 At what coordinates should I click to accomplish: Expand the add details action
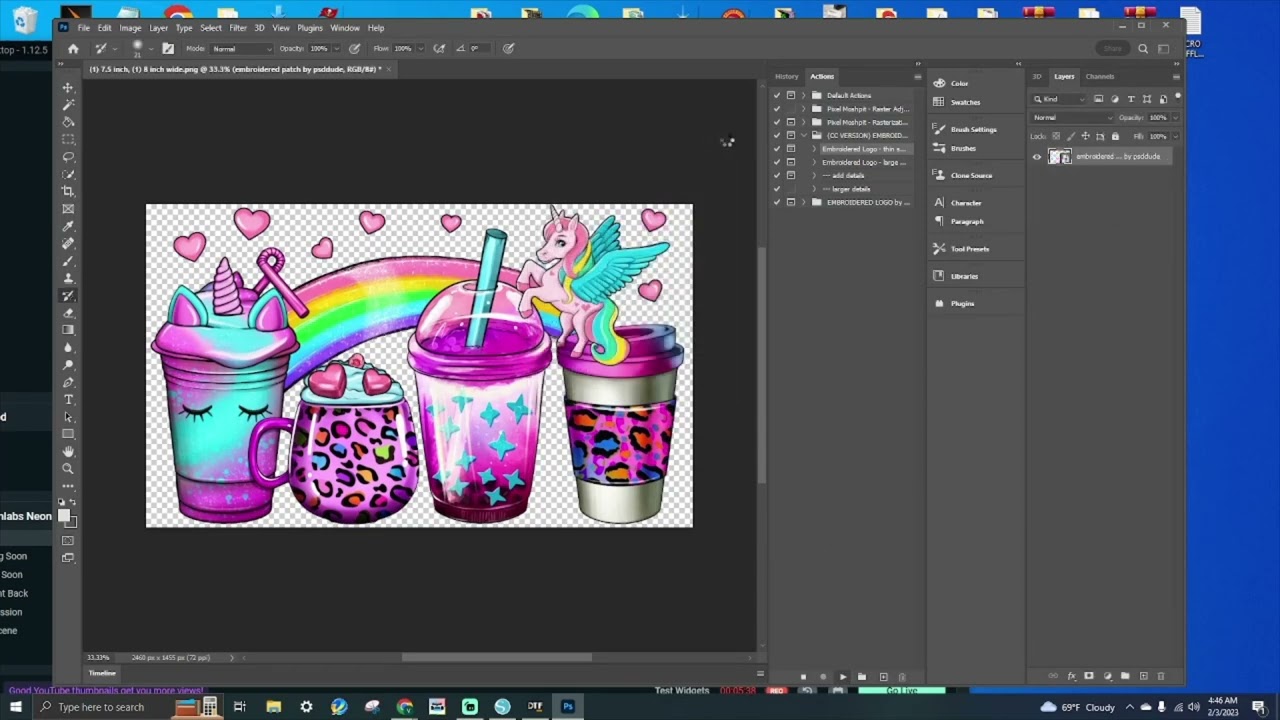[x=814, y=176]
